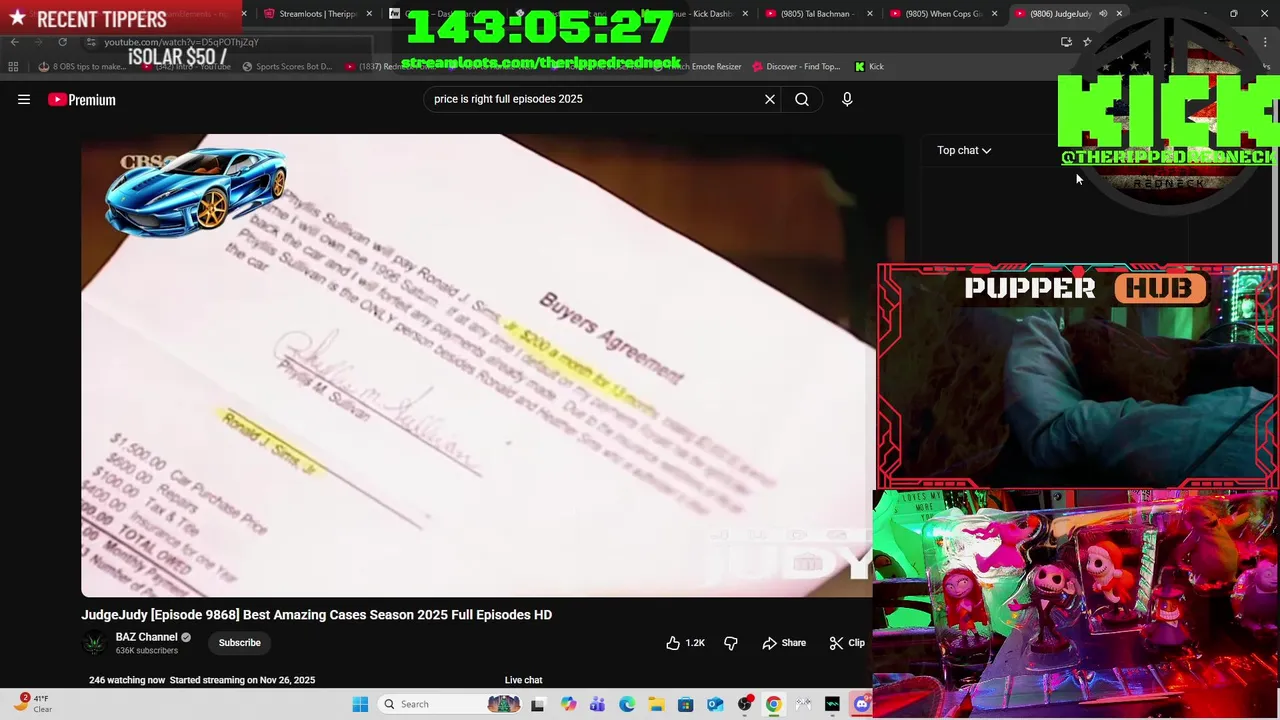Pause the video by clicking the player
Screen dimensions: 1280x720
[x=477, y=365]
